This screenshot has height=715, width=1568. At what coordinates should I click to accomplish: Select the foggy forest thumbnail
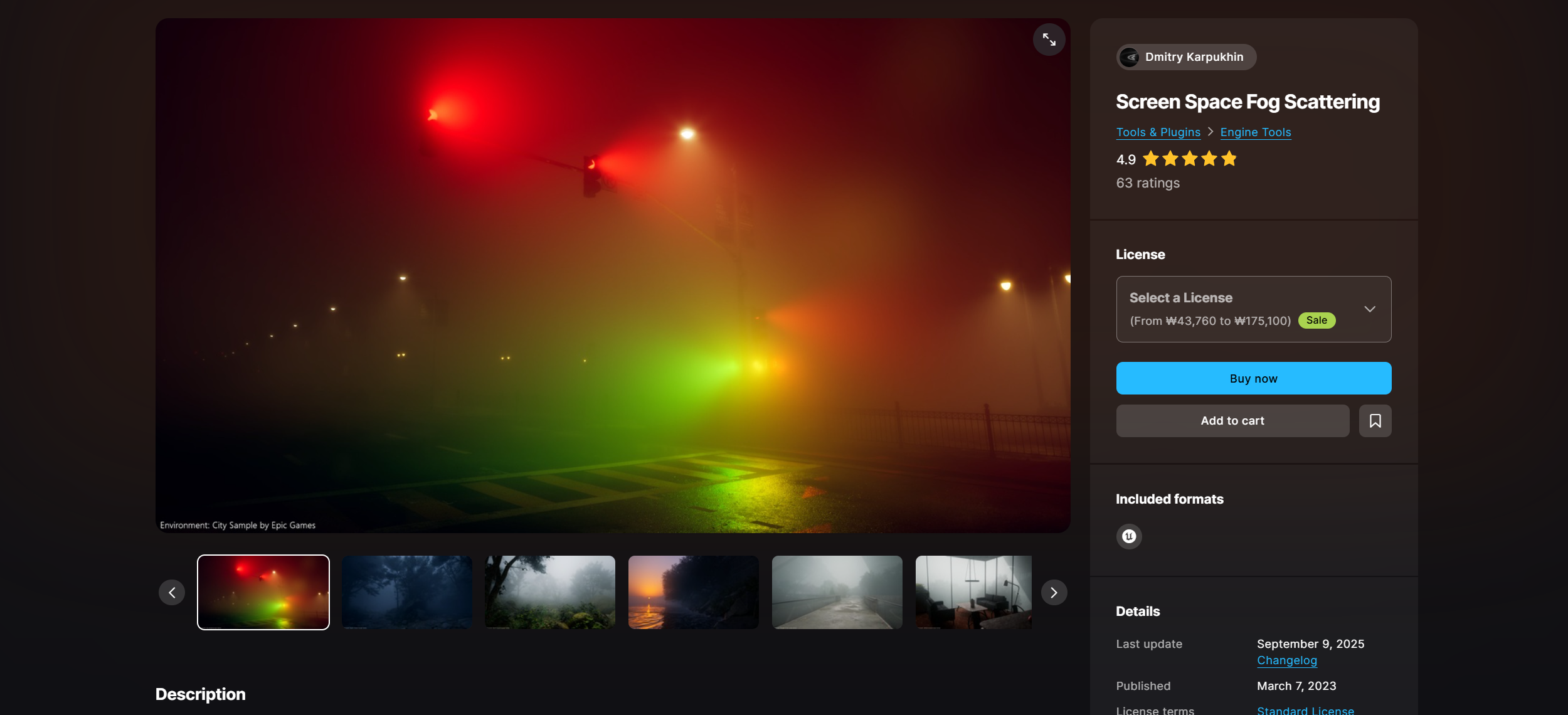(x=550, y=592)
